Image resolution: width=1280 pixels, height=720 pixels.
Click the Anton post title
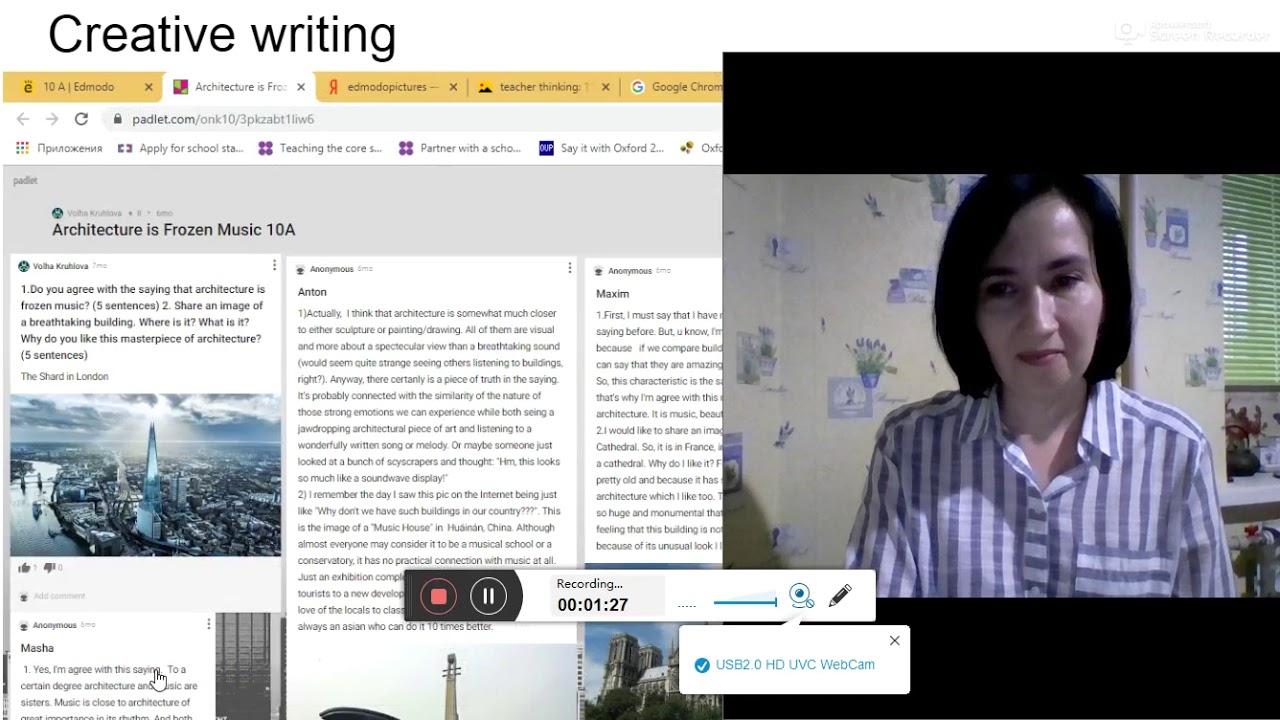tap(312, 292)
